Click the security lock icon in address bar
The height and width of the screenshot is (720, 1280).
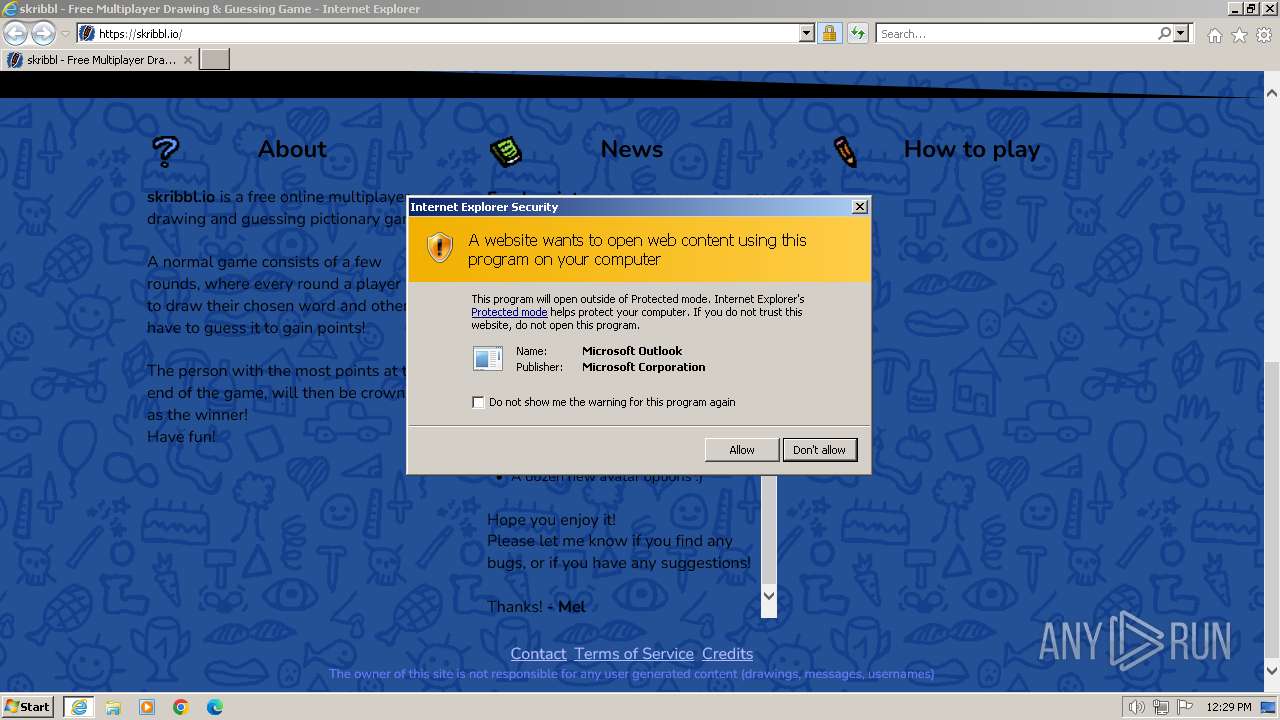click(x=829, y=33)
